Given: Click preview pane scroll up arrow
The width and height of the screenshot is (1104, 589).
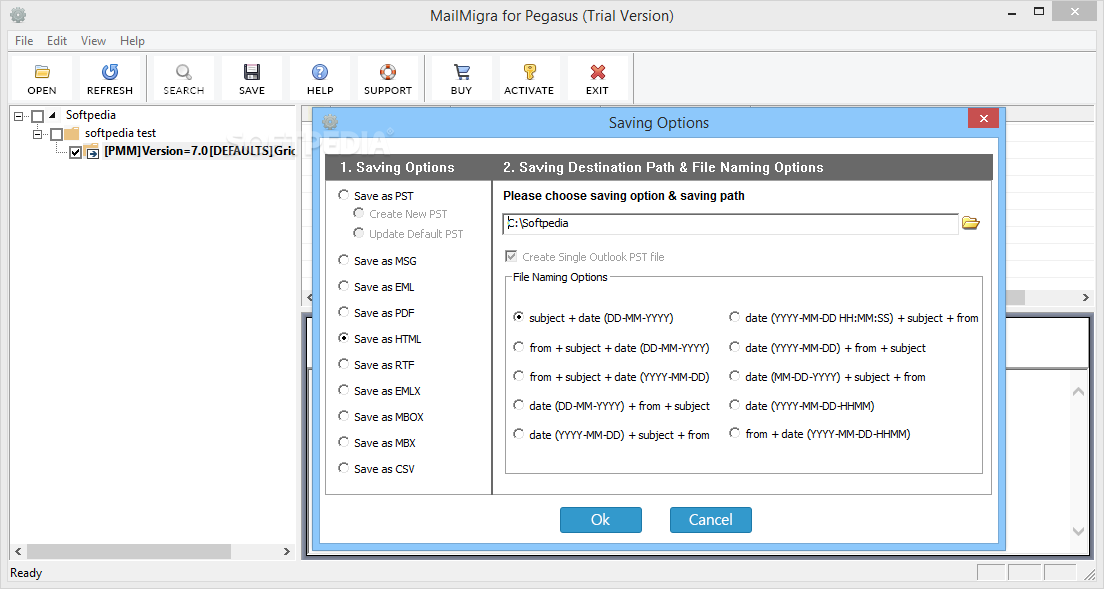Looking at the screenshot, I should point(1078,391).
